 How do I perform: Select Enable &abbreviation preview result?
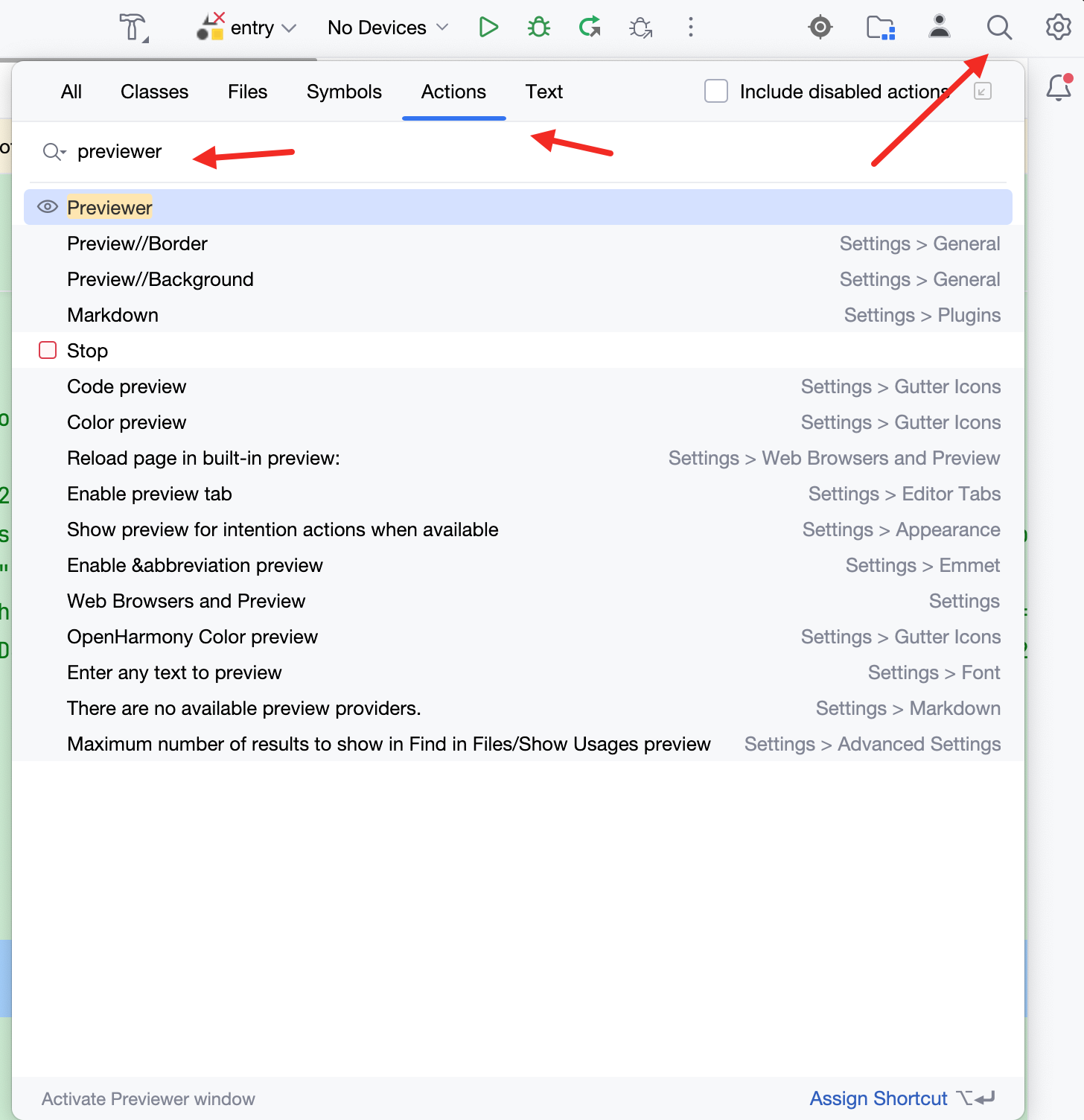[x=518, y=565]
